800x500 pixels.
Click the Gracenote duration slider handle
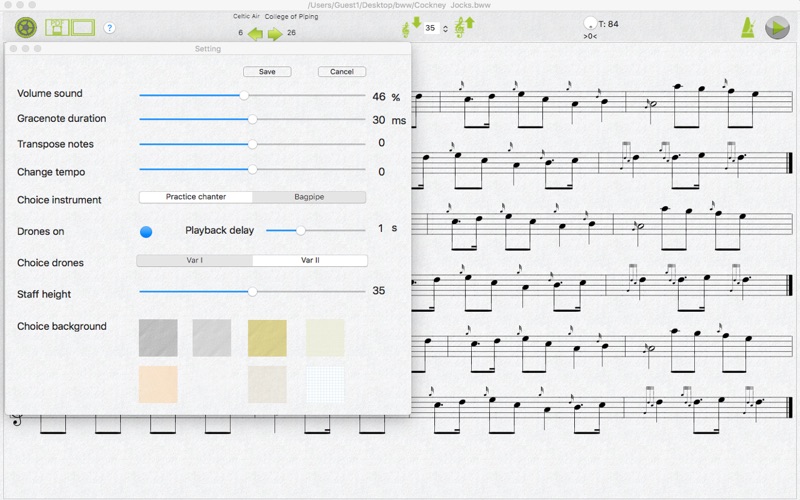(253, 119)
